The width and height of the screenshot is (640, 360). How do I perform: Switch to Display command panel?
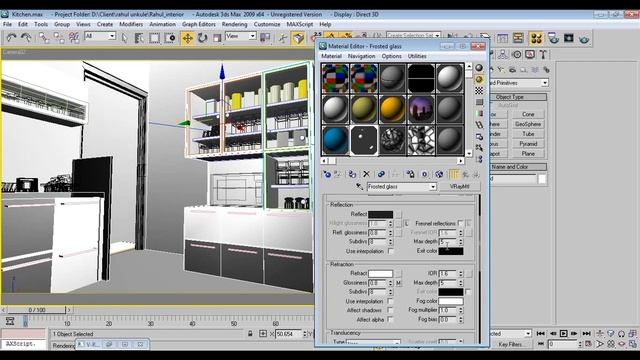coord(530,54)
